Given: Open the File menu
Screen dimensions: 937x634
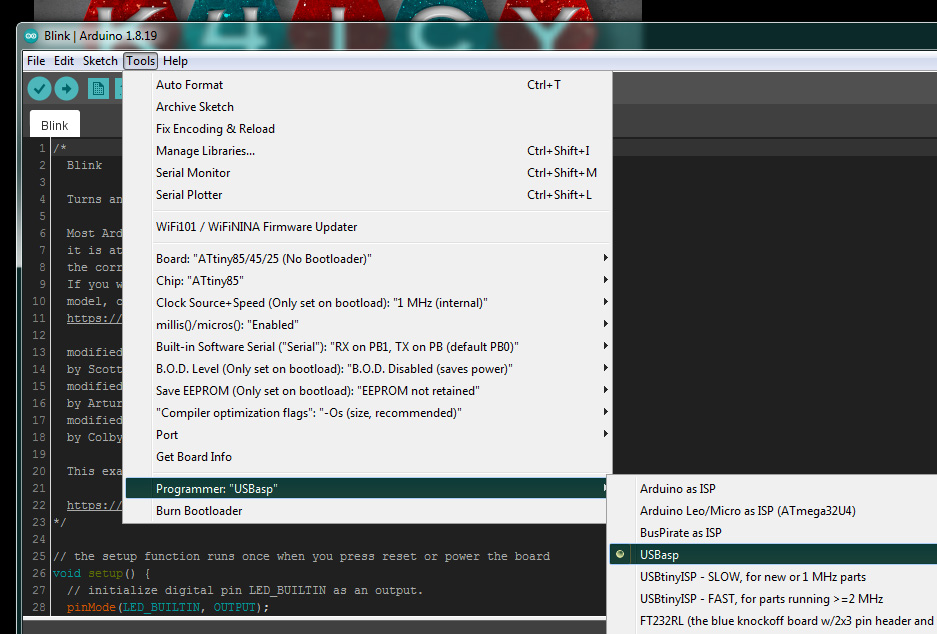Looking at the screenshot, I should coord(36,61).
